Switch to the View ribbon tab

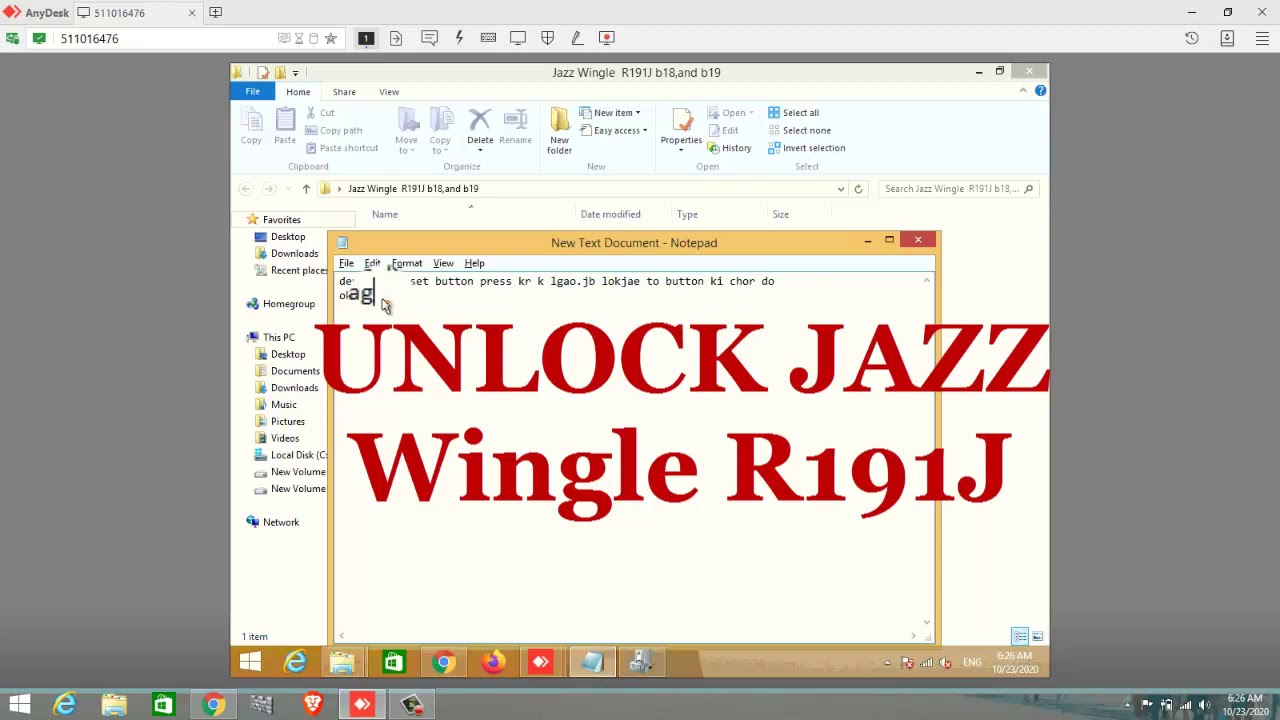pyautogui.click(x=389, y=92)
